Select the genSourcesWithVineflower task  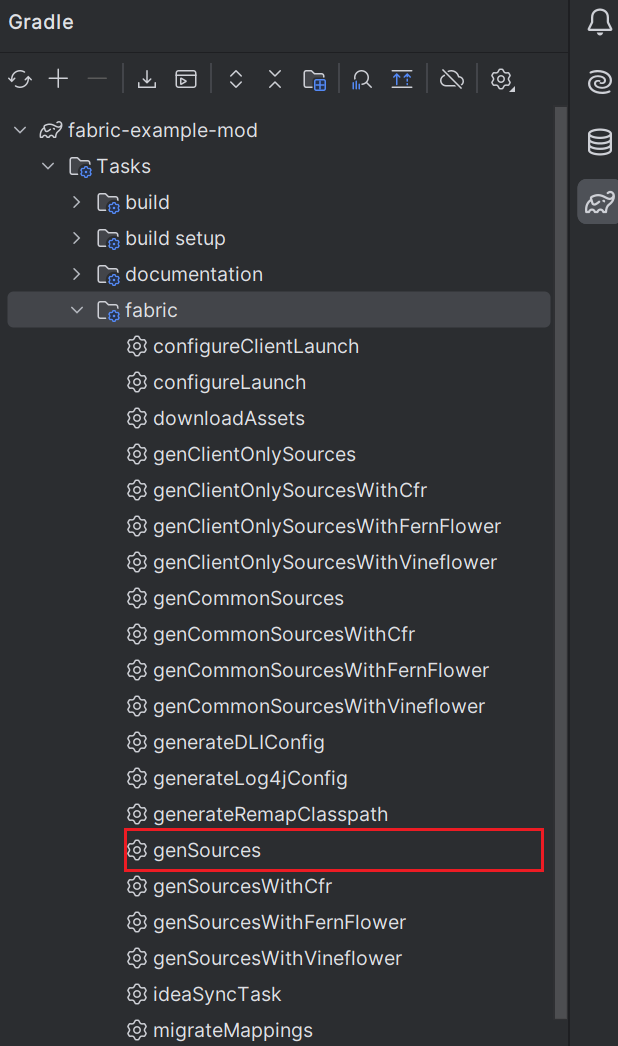[x=278, y=959]
